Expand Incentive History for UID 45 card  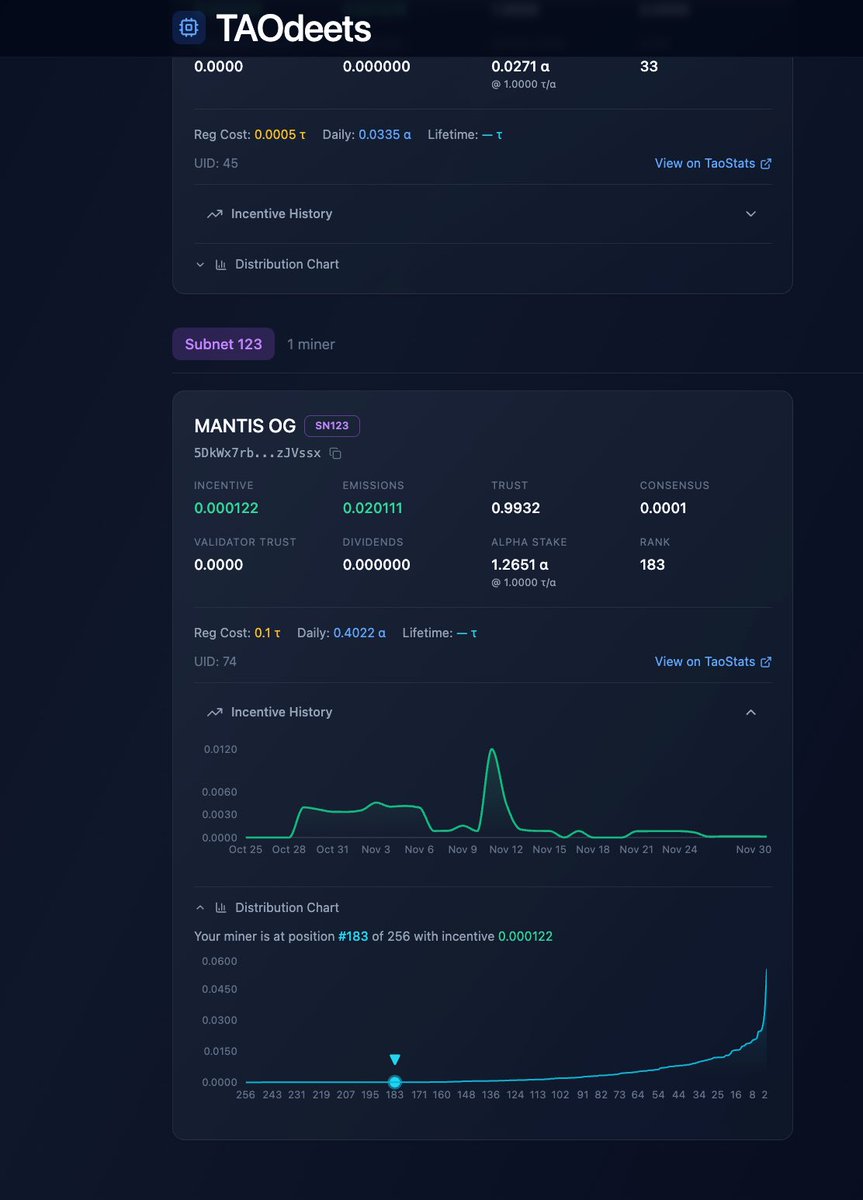[x=482, y=214]
